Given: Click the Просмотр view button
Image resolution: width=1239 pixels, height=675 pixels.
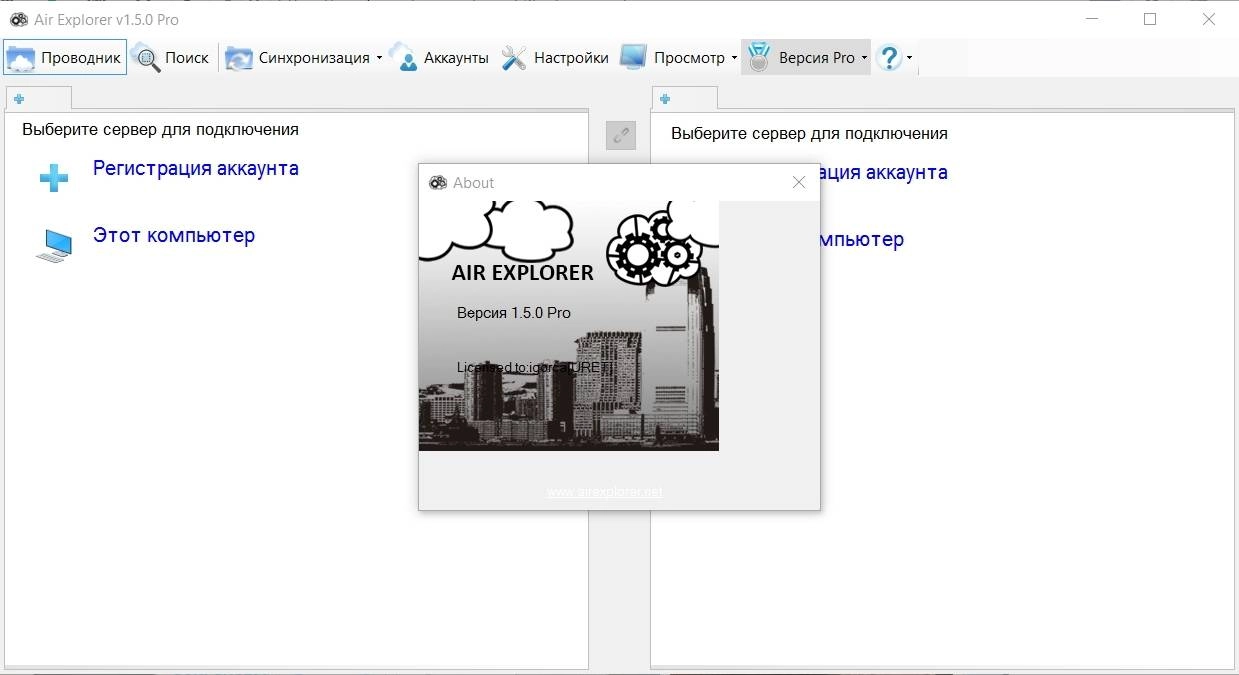Looking at the screenshot, I should (673, 58).
